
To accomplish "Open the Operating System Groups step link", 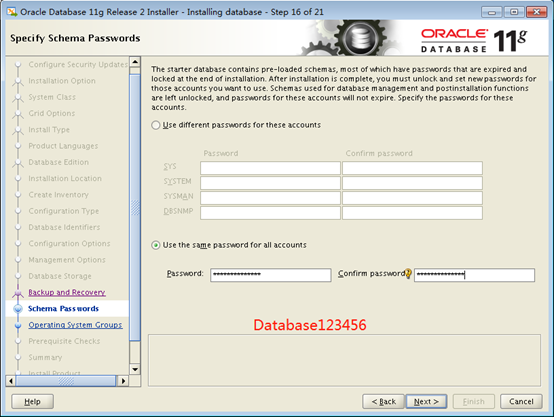I will pos(75,325).
